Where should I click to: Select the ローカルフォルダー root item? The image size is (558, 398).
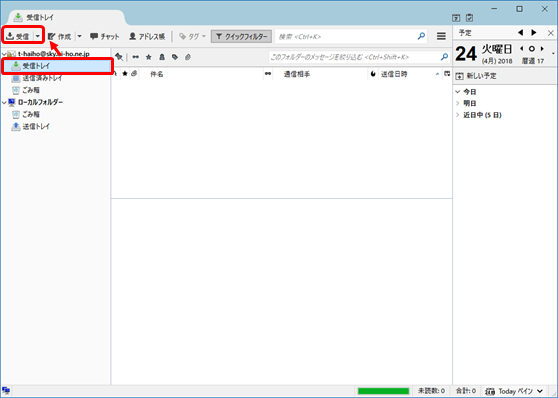coord(40,102)
